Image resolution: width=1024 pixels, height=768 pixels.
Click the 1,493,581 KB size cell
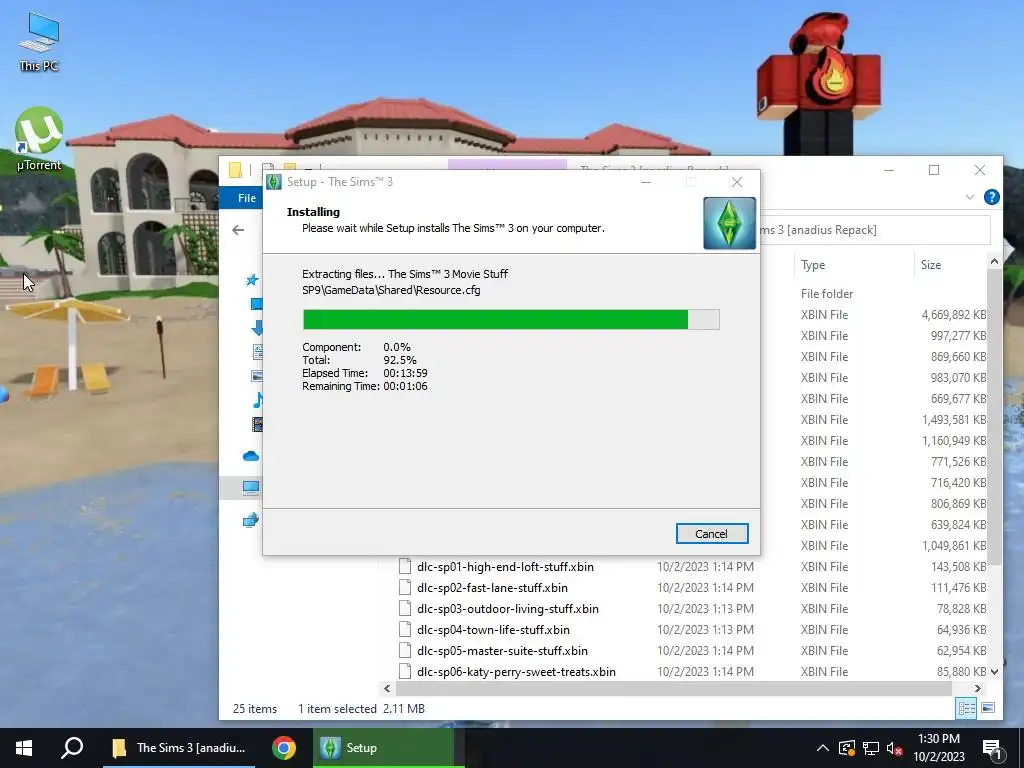[953, 419]
